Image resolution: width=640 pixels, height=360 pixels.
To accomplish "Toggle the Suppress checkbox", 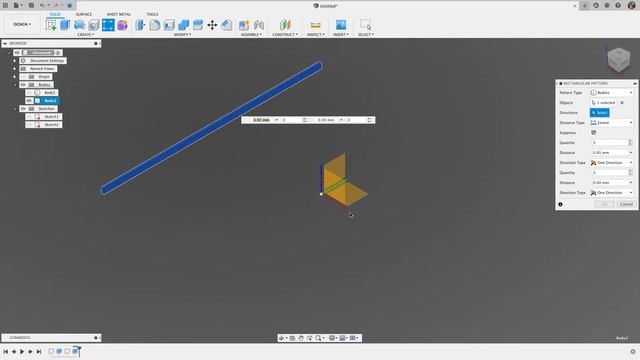I will tap(593, 133).
